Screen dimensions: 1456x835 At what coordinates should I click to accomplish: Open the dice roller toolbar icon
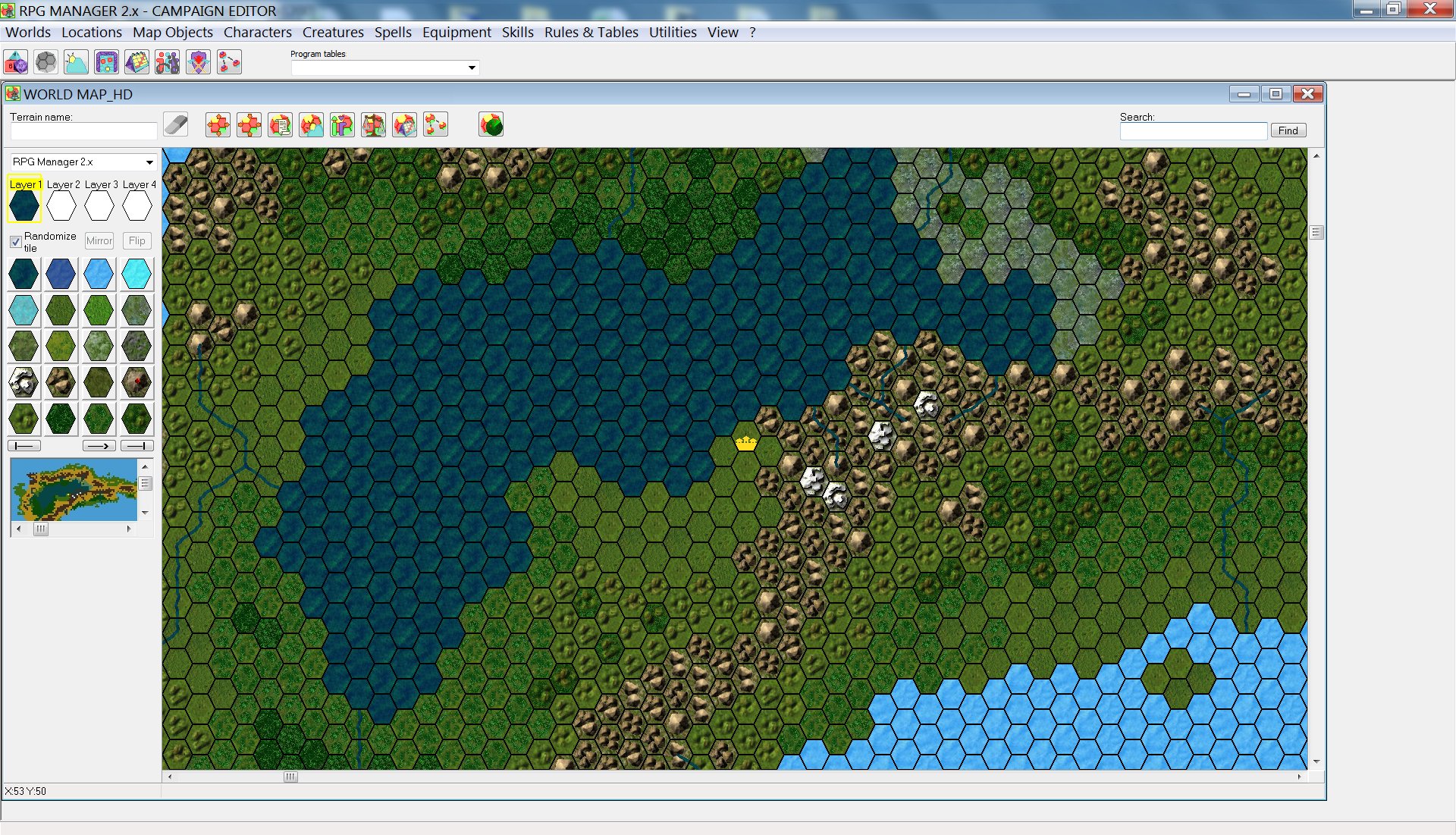click(16, 62)
